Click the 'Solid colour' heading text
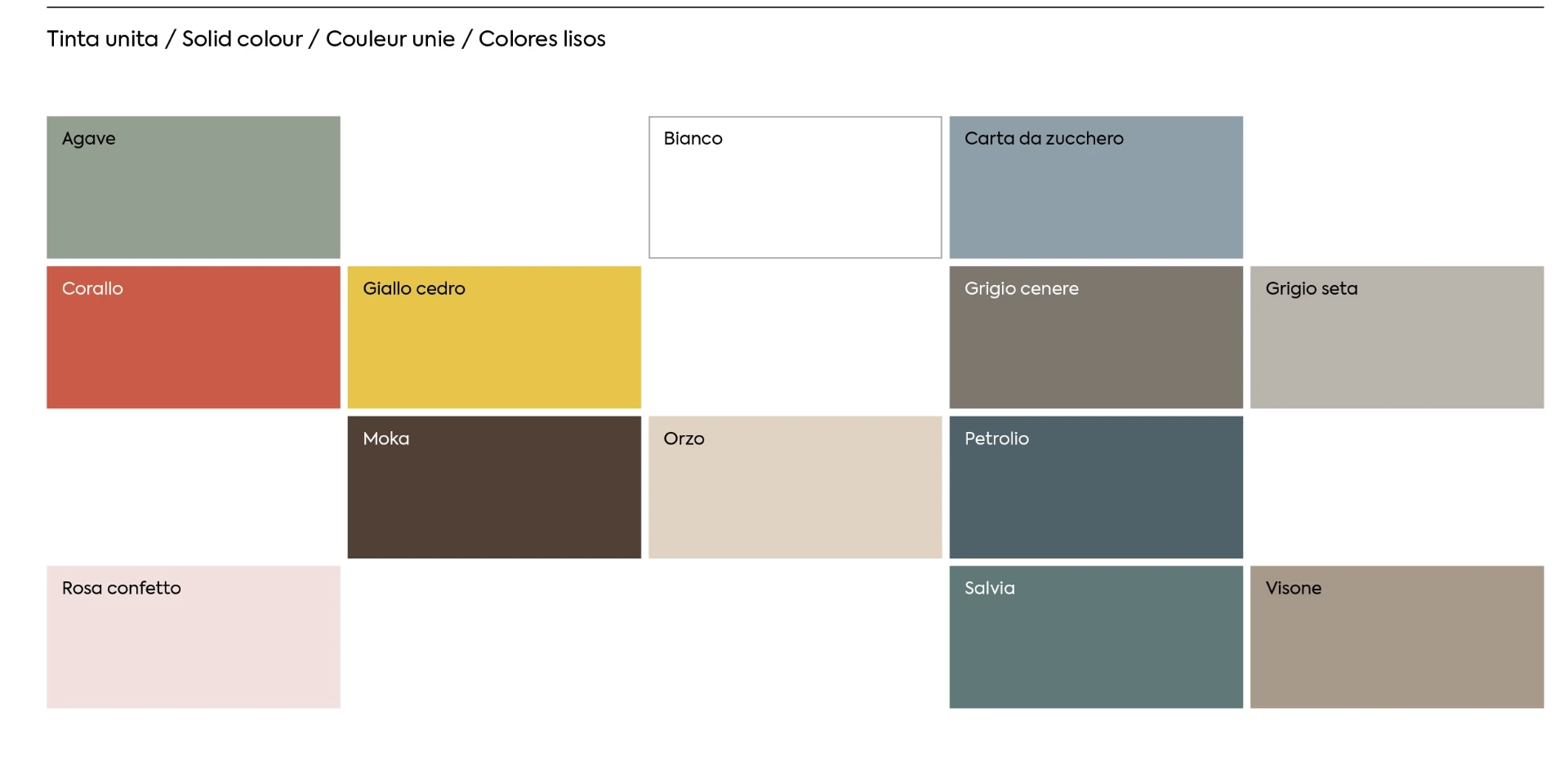 coord(242,39)
